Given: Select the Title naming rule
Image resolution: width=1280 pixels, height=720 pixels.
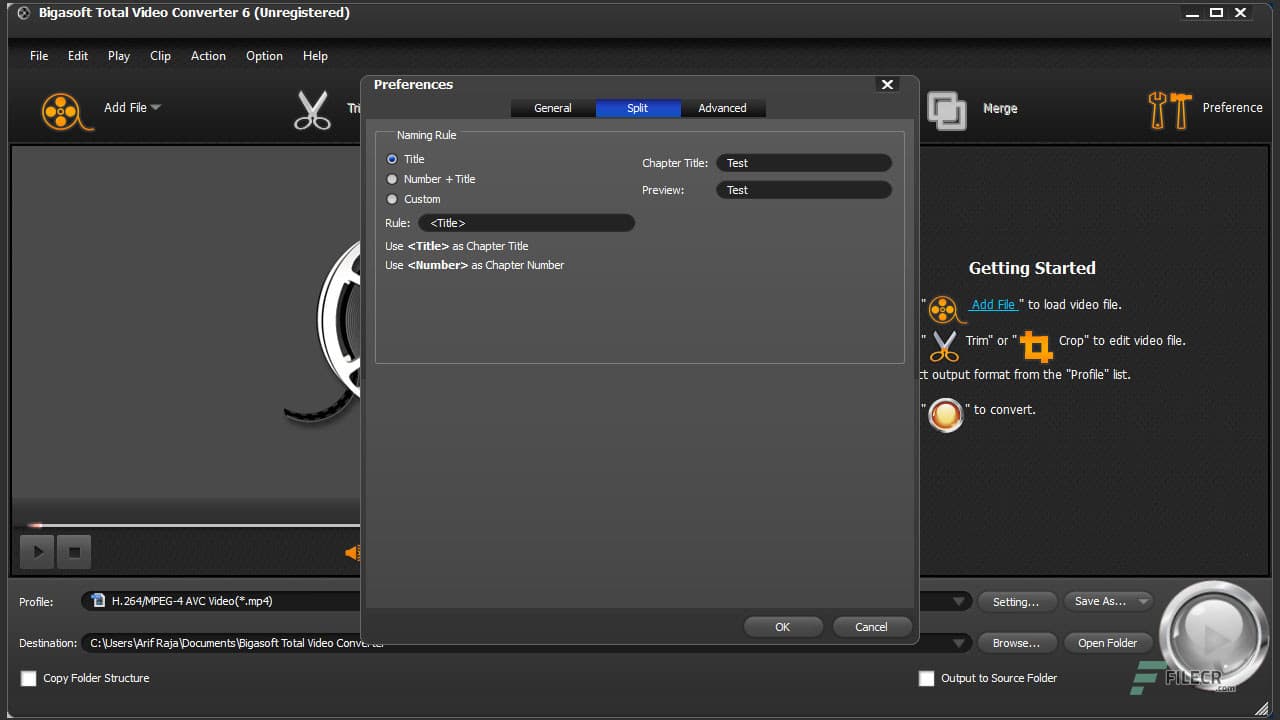Looking at the screenshot, I should [392, 158].
